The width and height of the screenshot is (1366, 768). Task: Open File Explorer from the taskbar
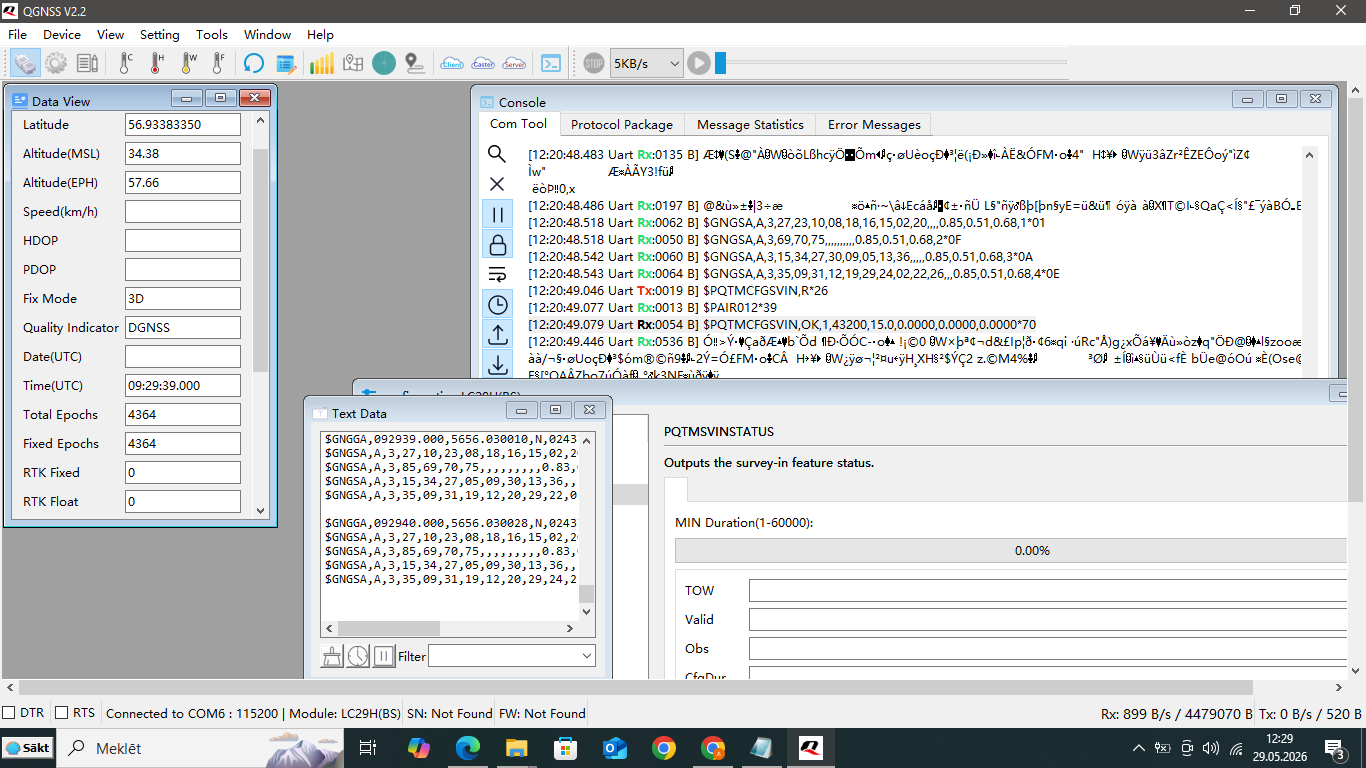(517, 748)
